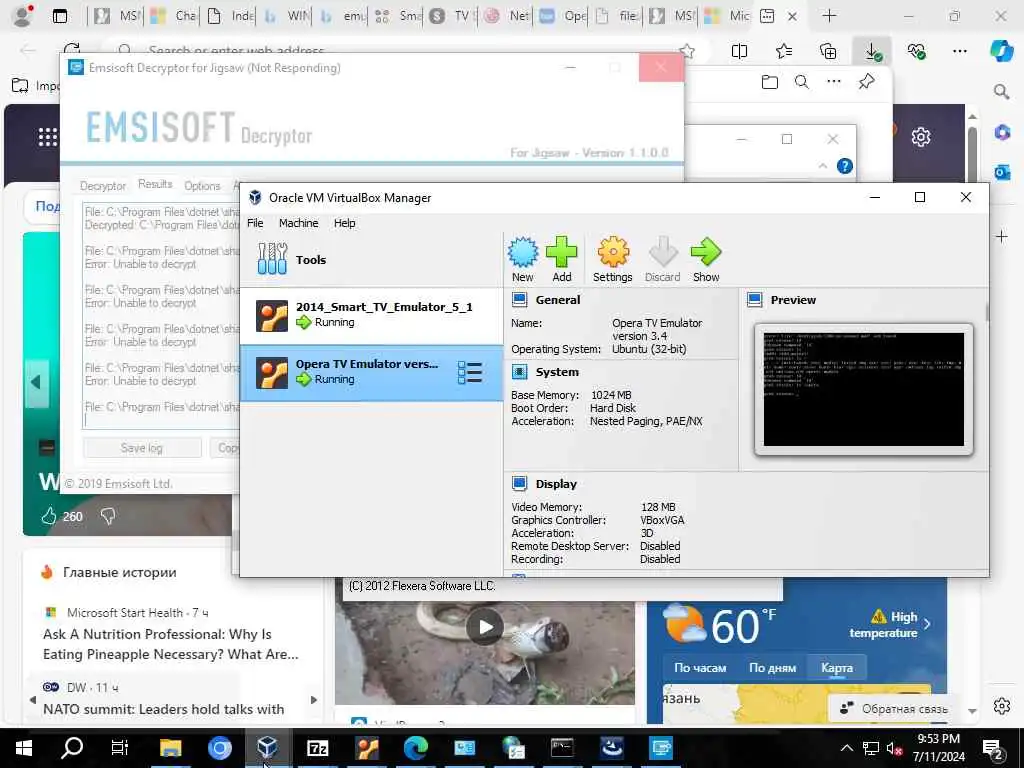This screenshot has height=768, width=1024.
Task: Open High temperature weather alert
Action: point(890,625)
